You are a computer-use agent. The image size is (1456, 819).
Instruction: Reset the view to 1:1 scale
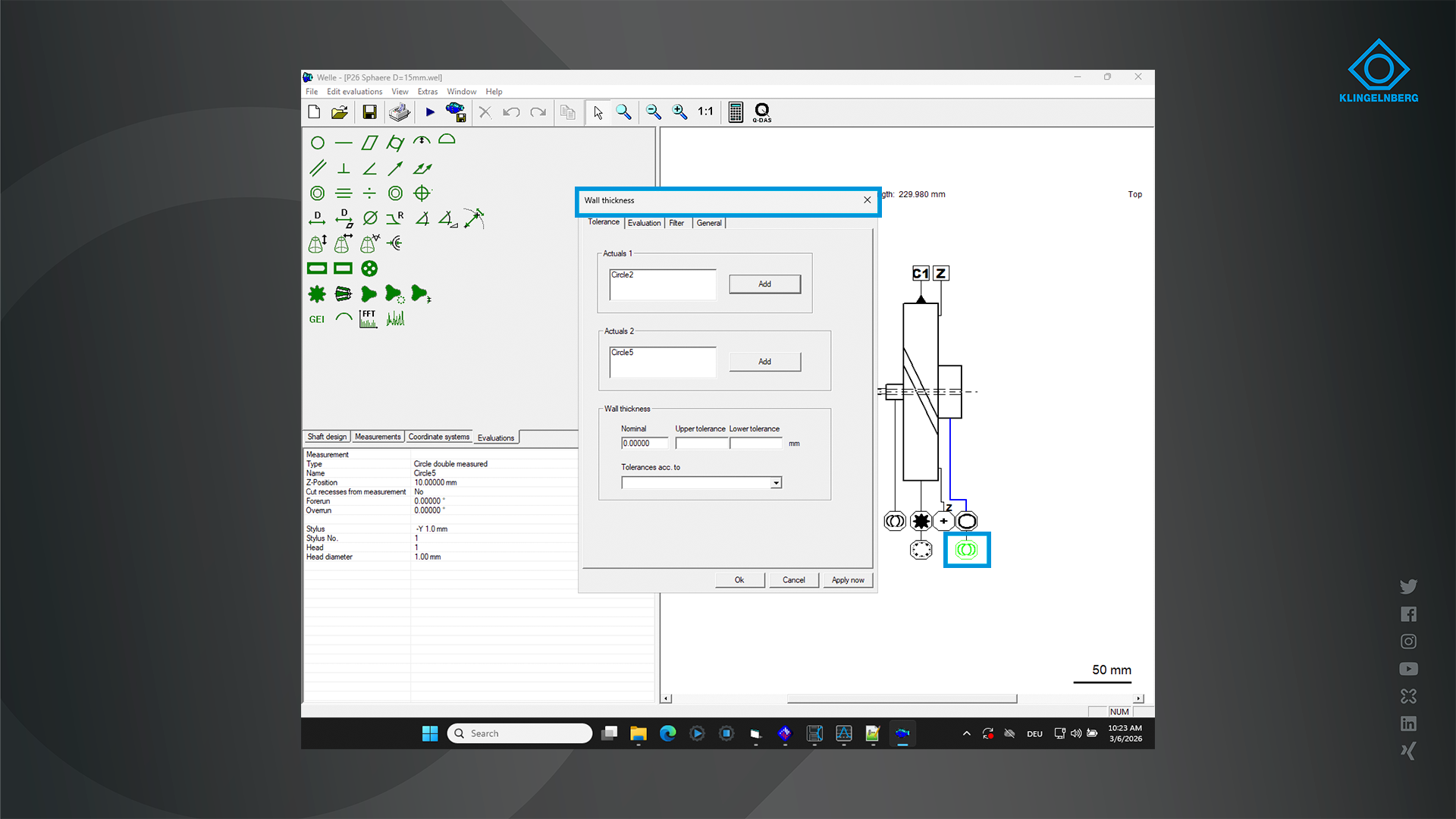pos(705,111)
